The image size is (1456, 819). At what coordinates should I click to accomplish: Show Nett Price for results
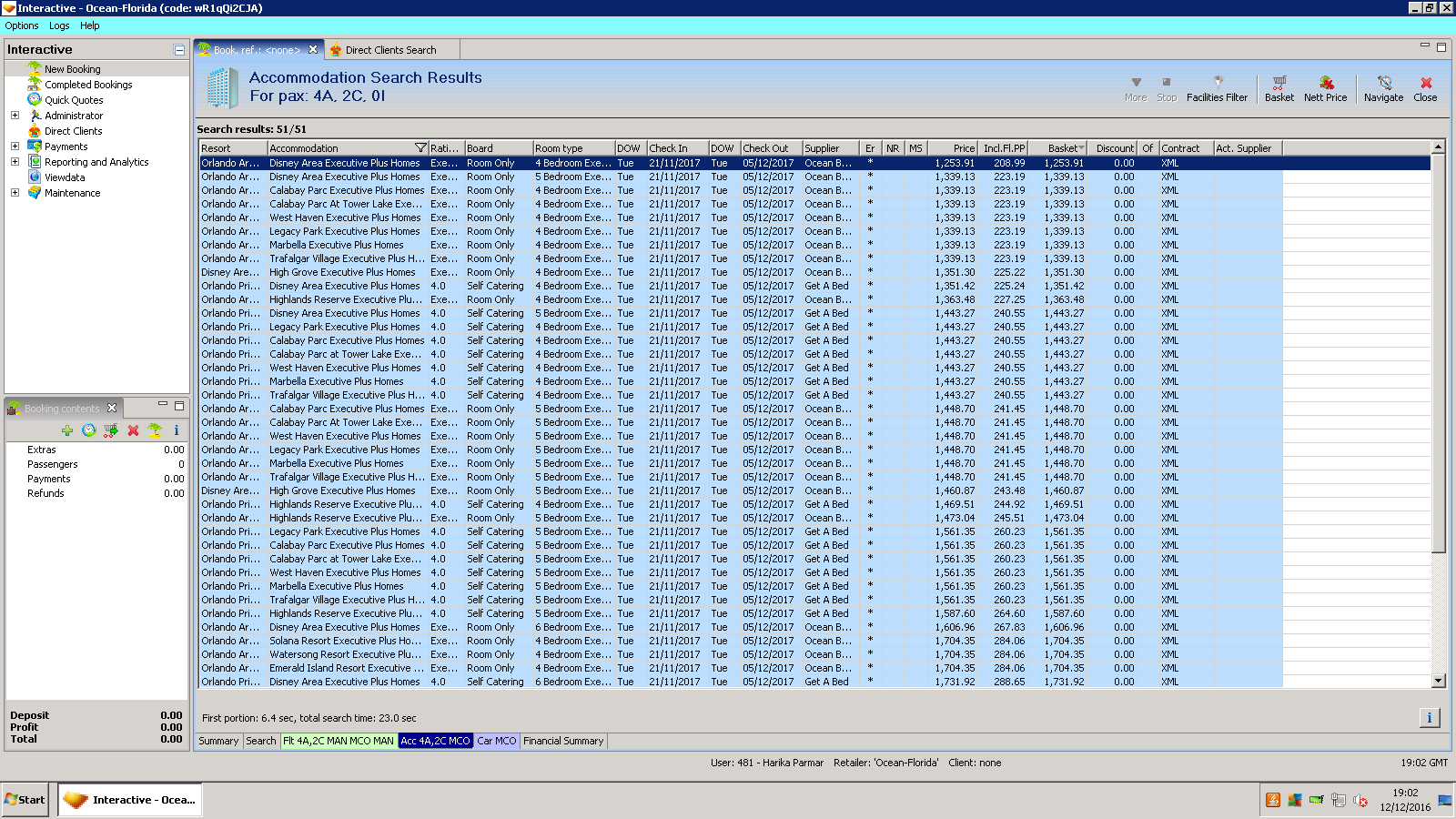1325,88
